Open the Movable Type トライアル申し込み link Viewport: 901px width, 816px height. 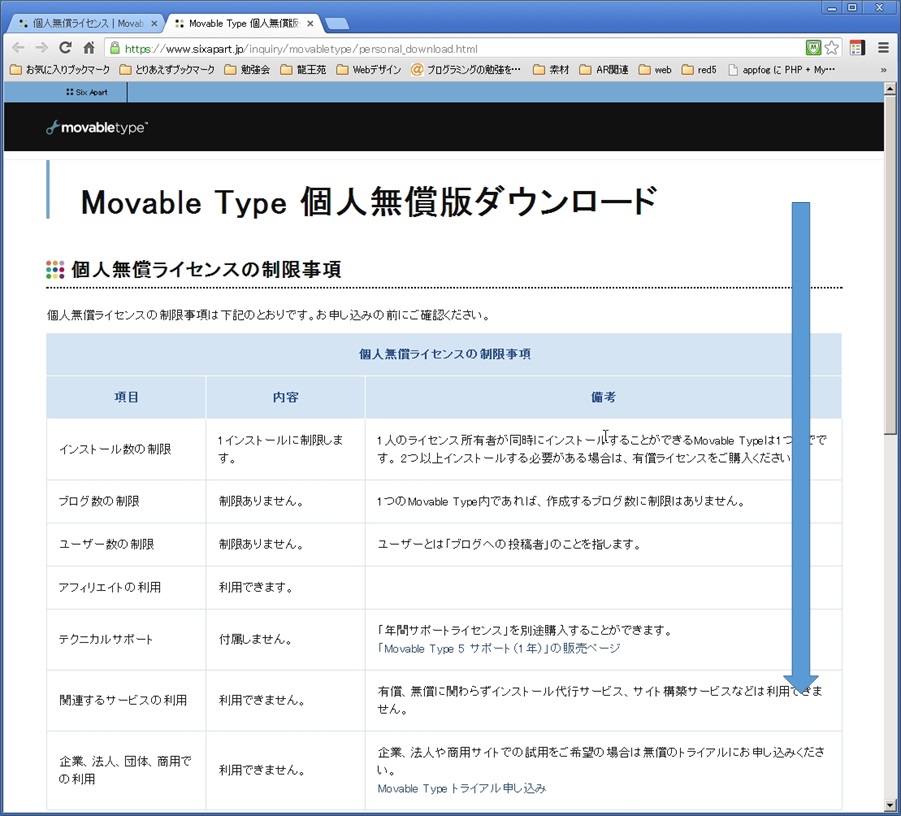click(x=461, y=788)
